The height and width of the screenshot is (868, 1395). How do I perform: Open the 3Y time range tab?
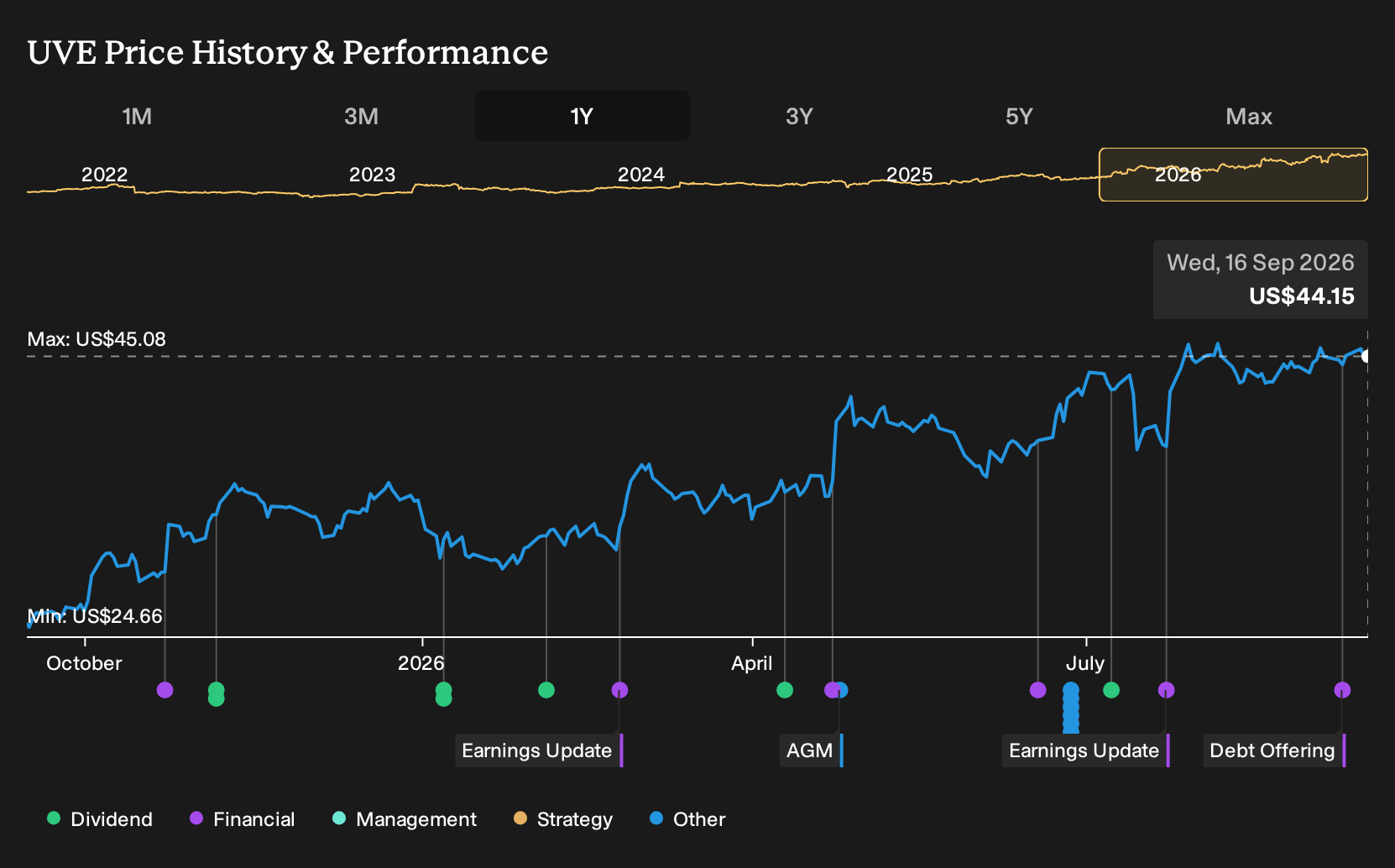pos(799,116)
